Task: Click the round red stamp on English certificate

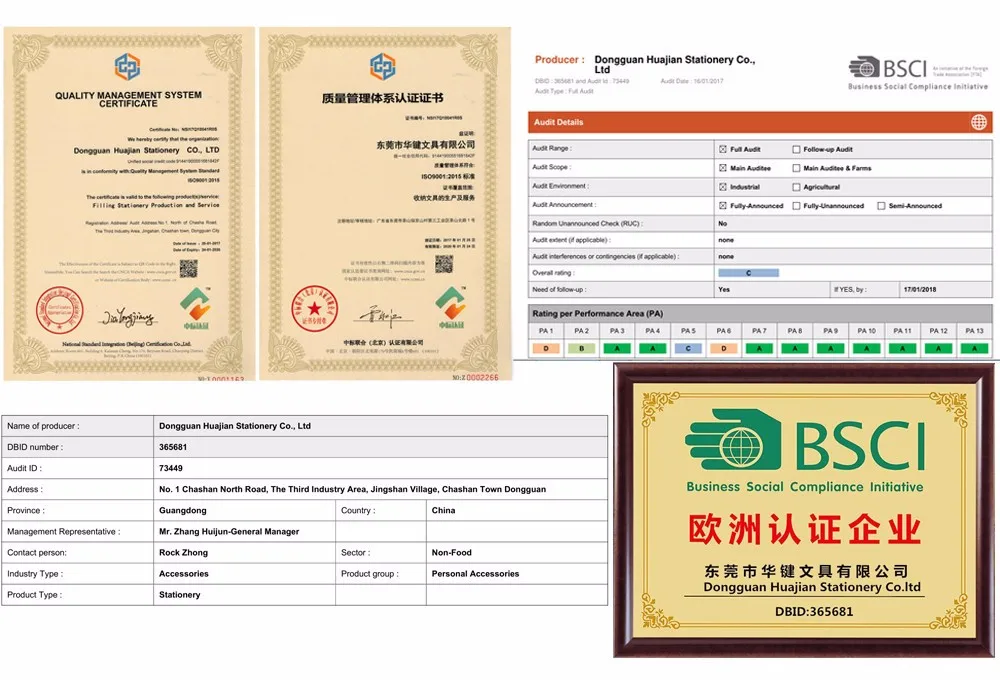Action: pos(59,310)
